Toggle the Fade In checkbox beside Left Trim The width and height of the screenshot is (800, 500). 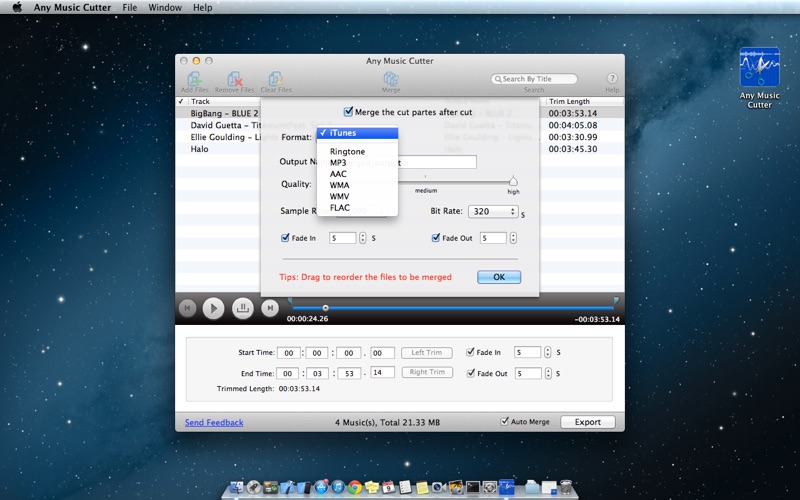(x=470, y=352)
